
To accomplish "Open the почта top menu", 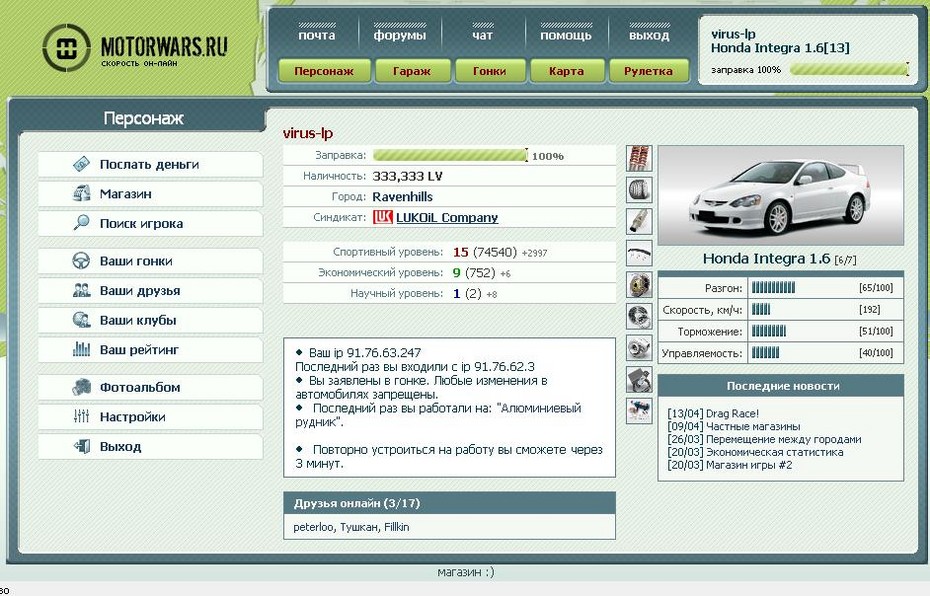I will tap(317, 35).
